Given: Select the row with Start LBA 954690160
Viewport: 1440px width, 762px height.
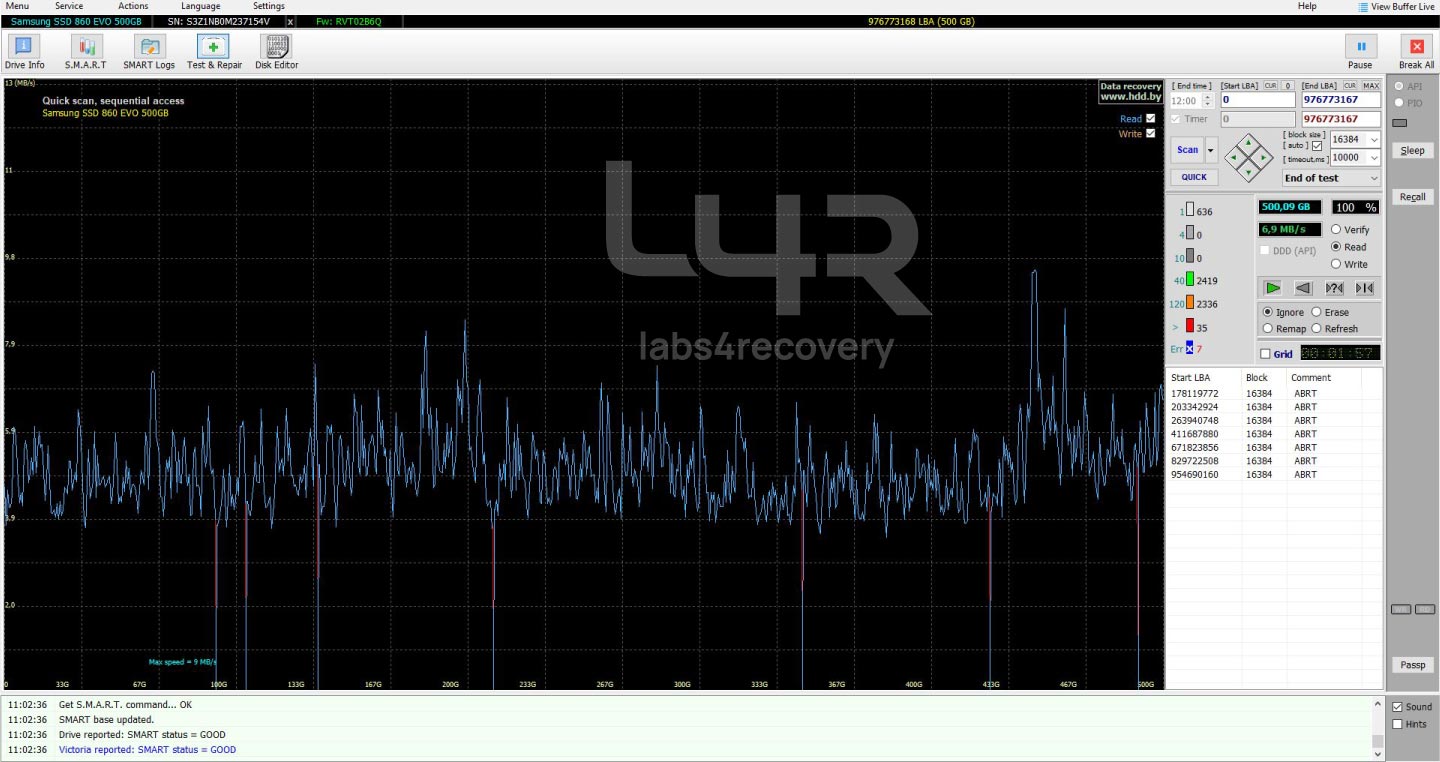Looking at the screenshot, I should click(1273, 475).
